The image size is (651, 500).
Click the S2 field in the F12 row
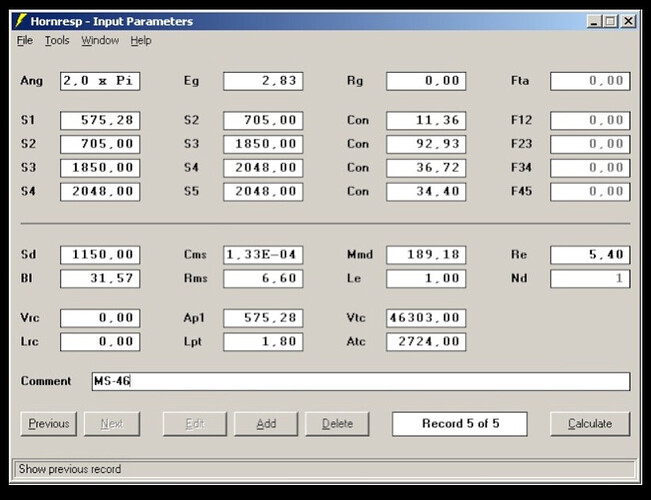tap(263, 120)
